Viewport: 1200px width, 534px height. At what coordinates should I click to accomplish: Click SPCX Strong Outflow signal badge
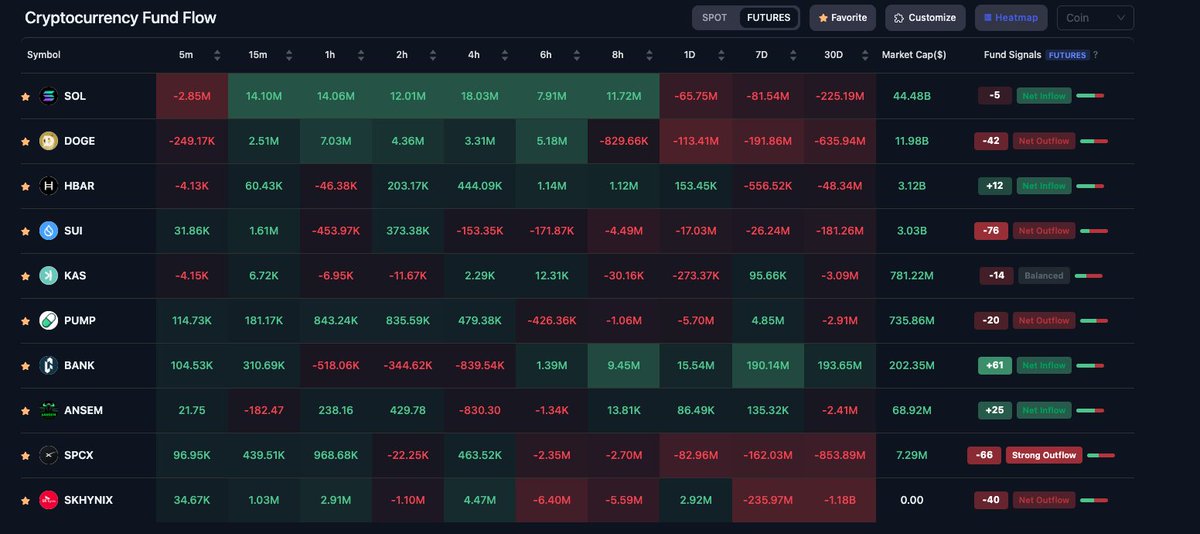(1043, 455)
